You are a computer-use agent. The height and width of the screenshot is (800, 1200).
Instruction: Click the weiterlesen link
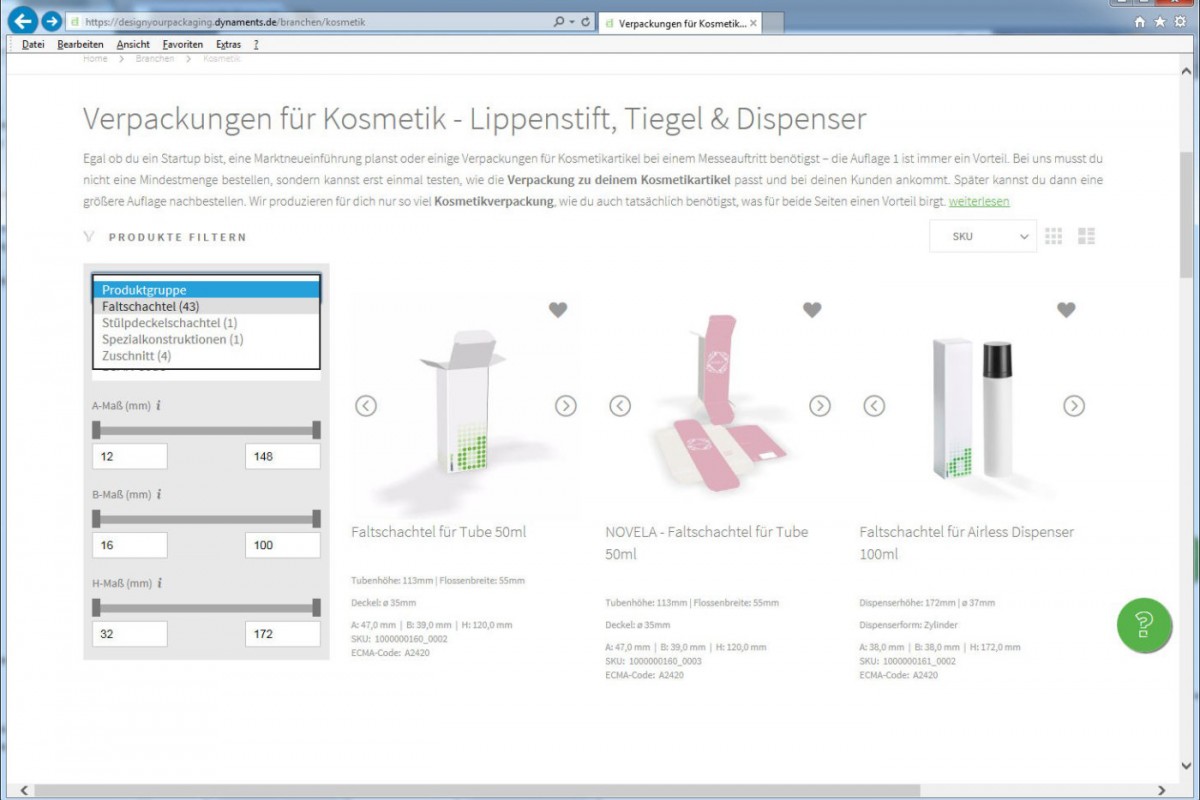click(x=979, y=201)
